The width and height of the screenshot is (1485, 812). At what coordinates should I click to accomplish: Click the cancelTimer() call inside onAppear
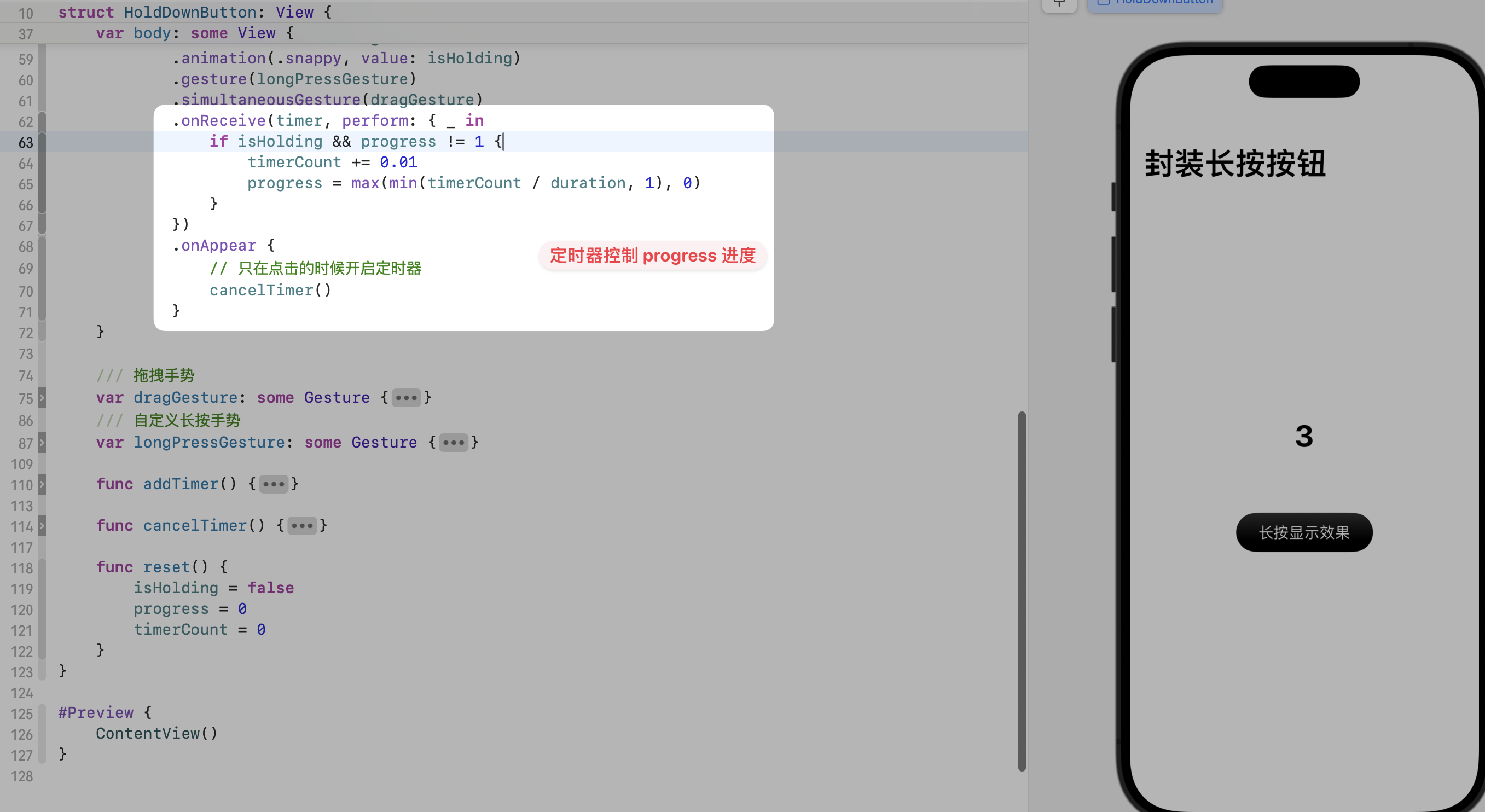(270, 290)
